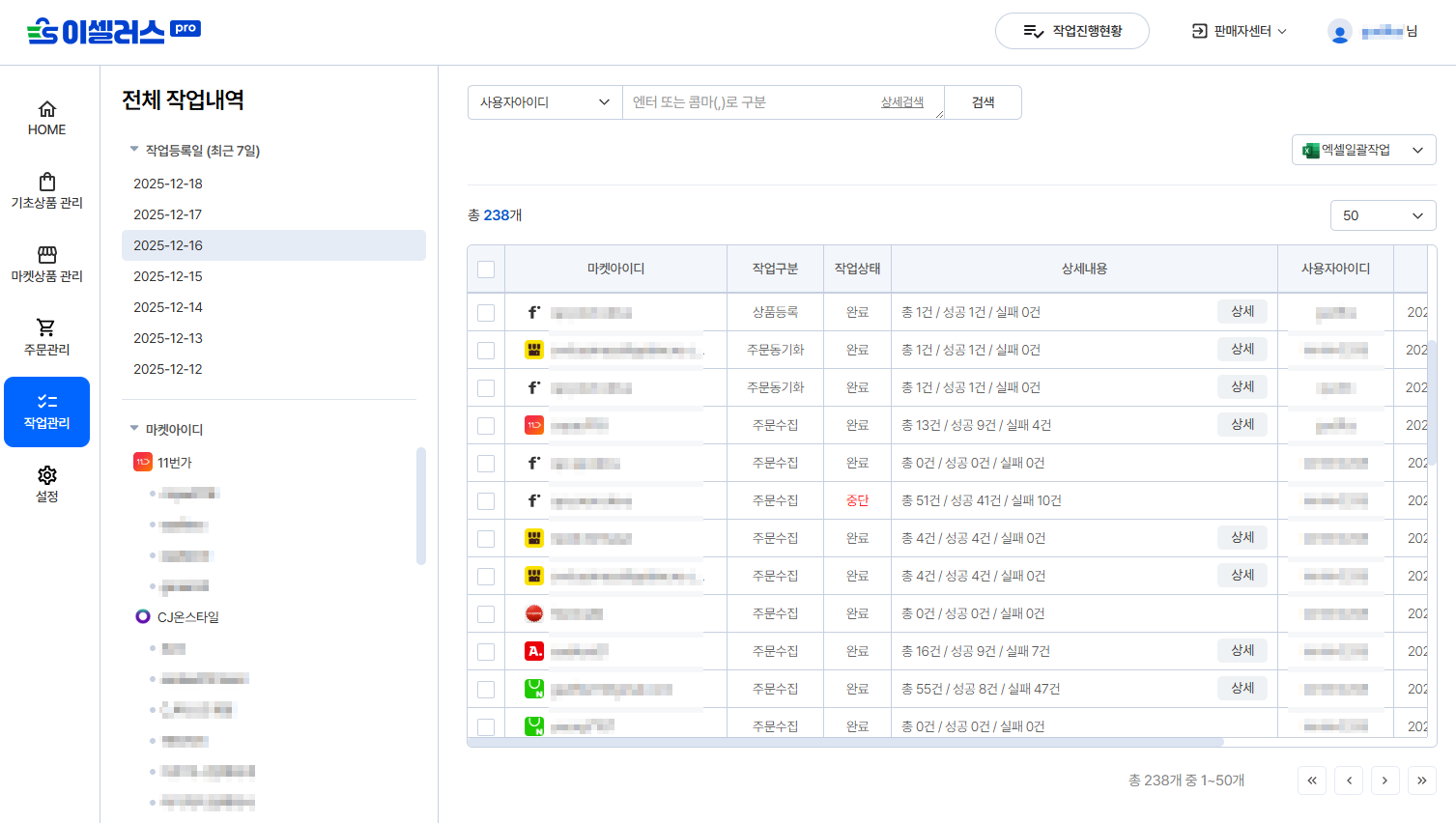Click 상세 in the 상품등록 row
Image resolution: width=1456 pixels, height=823 pixels.
click(x=1242, y=311)
